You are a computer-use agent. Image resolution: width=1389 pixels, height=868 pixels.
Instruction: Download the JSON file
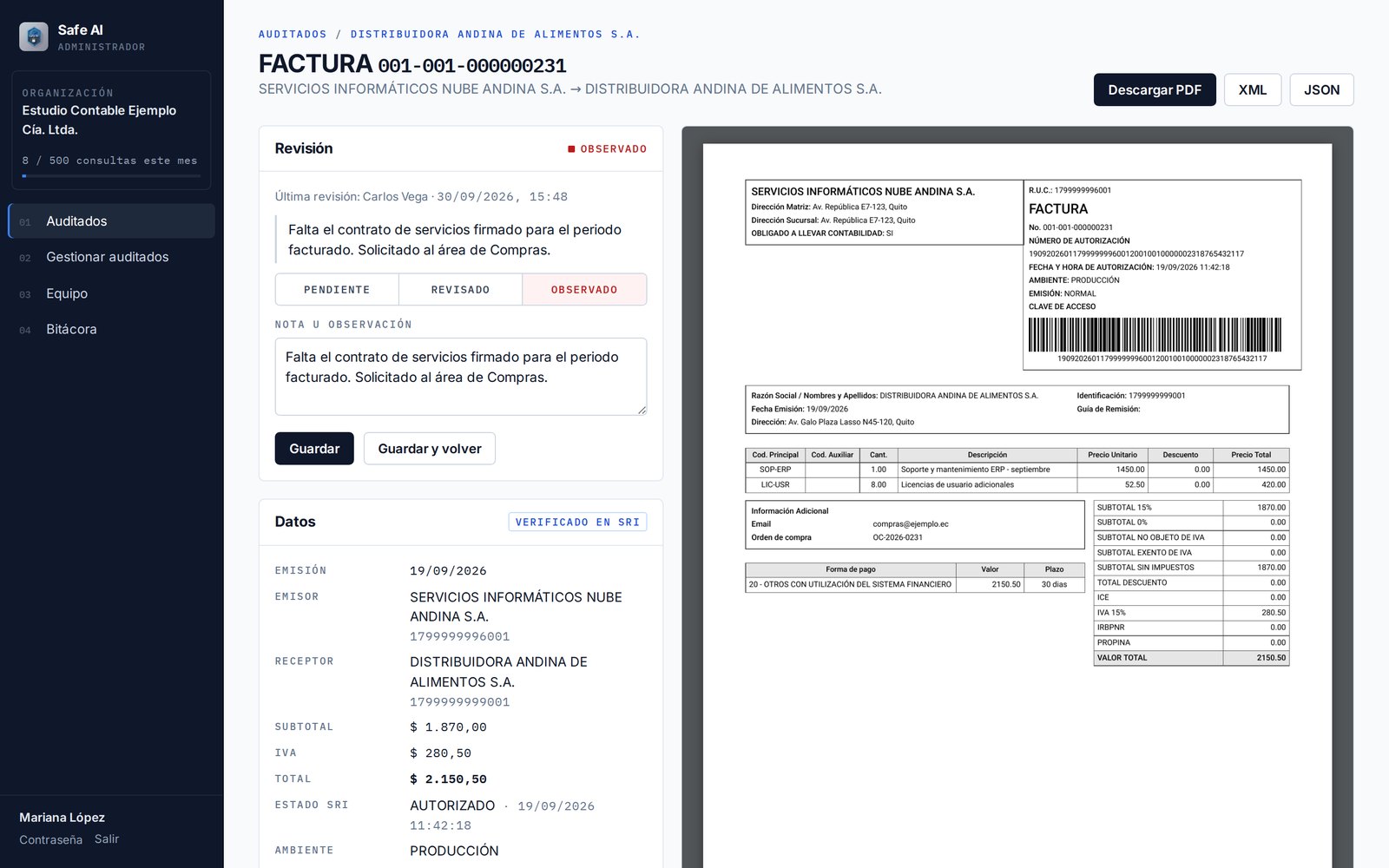point(1321,89)
